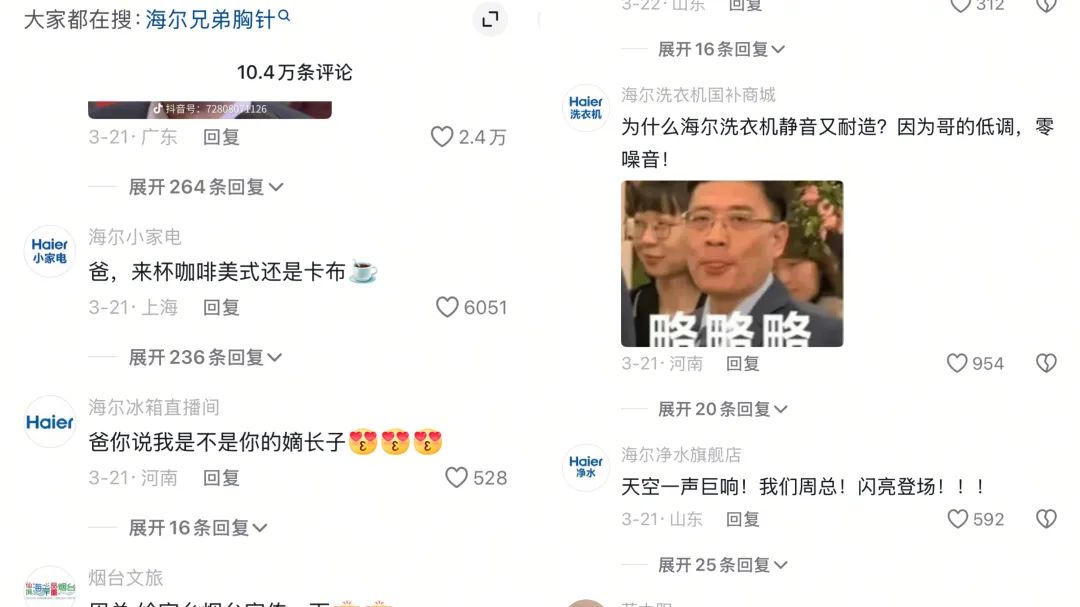Viewport: 1080px width, 607px height.
Task: Like the 海尔冰箱直播间 comment with 528 likes
Action: coord(456,477)
